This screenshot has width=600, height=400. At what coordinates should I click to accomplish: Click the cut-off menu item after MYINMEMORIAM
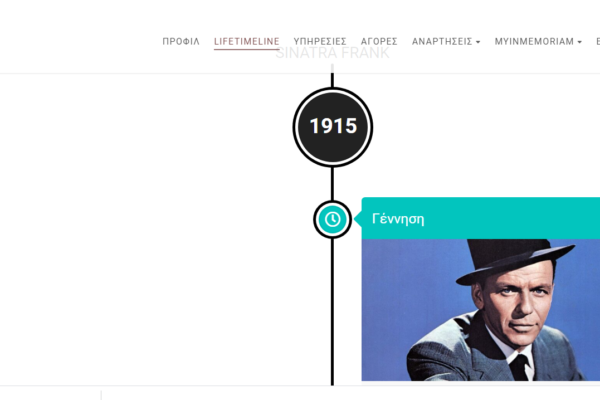pyautogui.click(x=597, y=42)
